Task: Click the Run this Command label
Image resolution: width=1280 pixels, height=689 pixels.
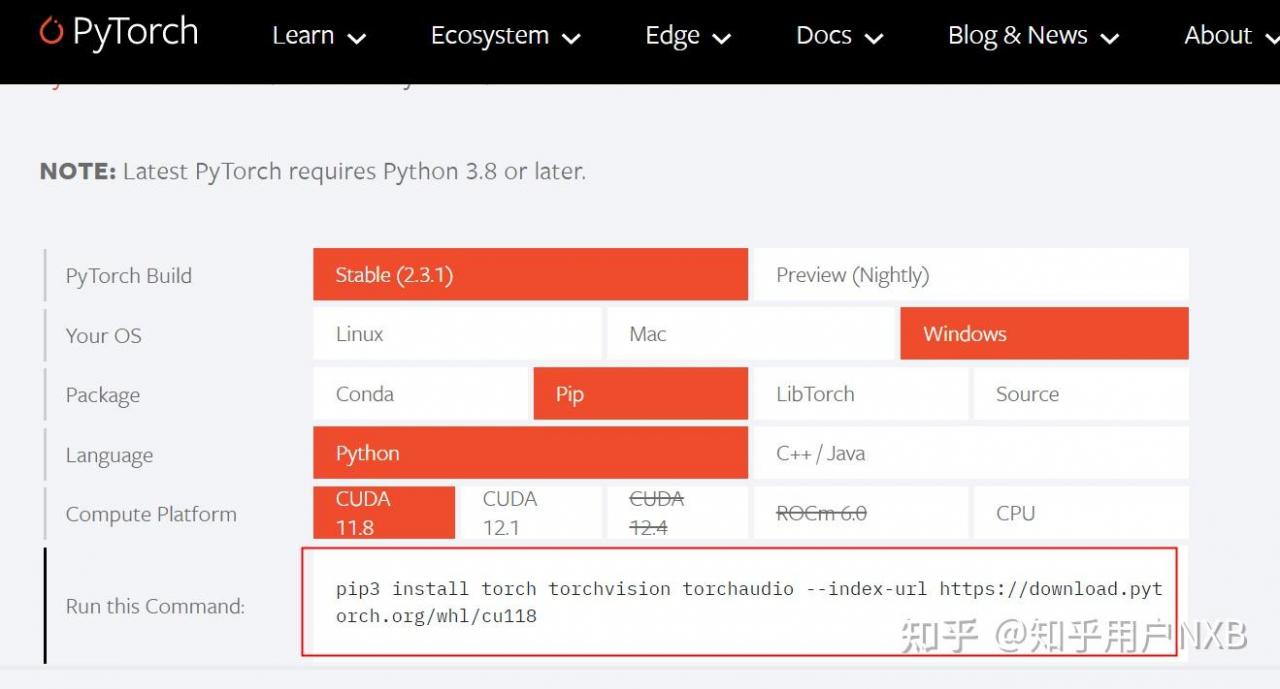Action: point(155,606)
